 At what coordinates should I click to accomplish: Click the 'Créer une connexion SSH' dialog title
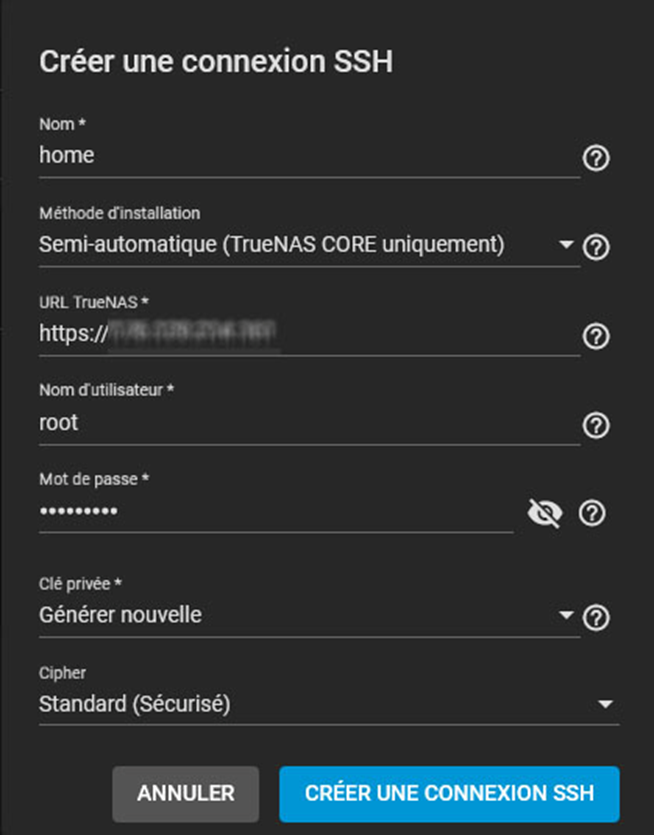[216, 62]
